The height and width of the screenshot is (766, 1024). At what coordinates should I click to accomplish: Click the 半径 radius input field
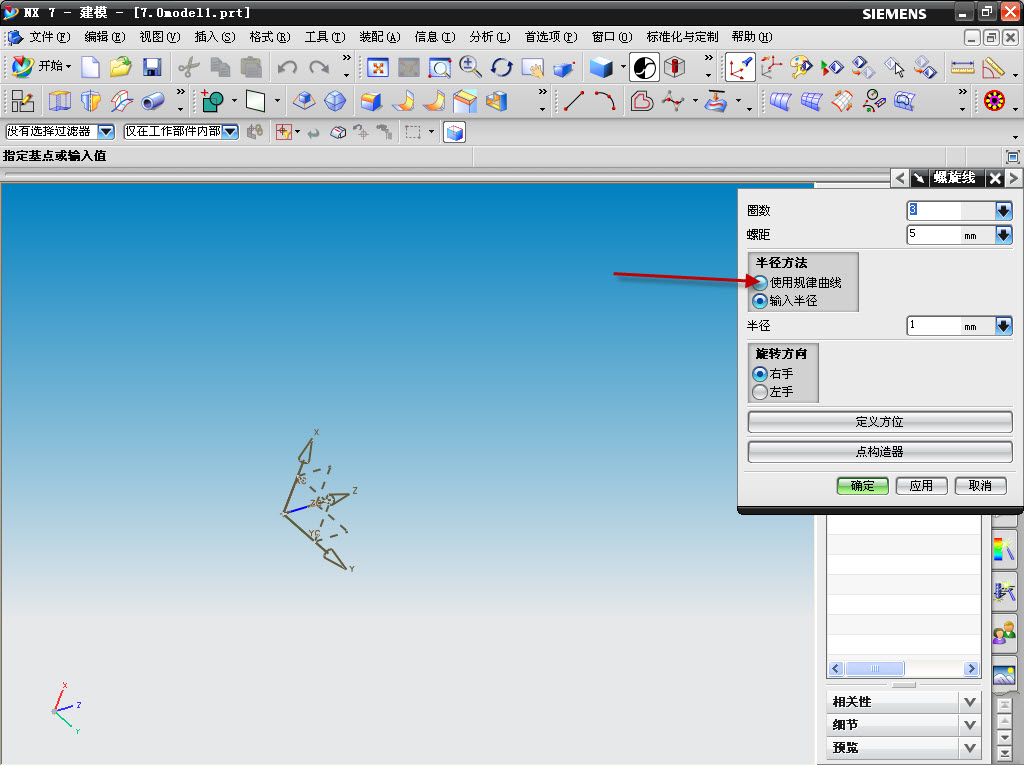(951, 325)
